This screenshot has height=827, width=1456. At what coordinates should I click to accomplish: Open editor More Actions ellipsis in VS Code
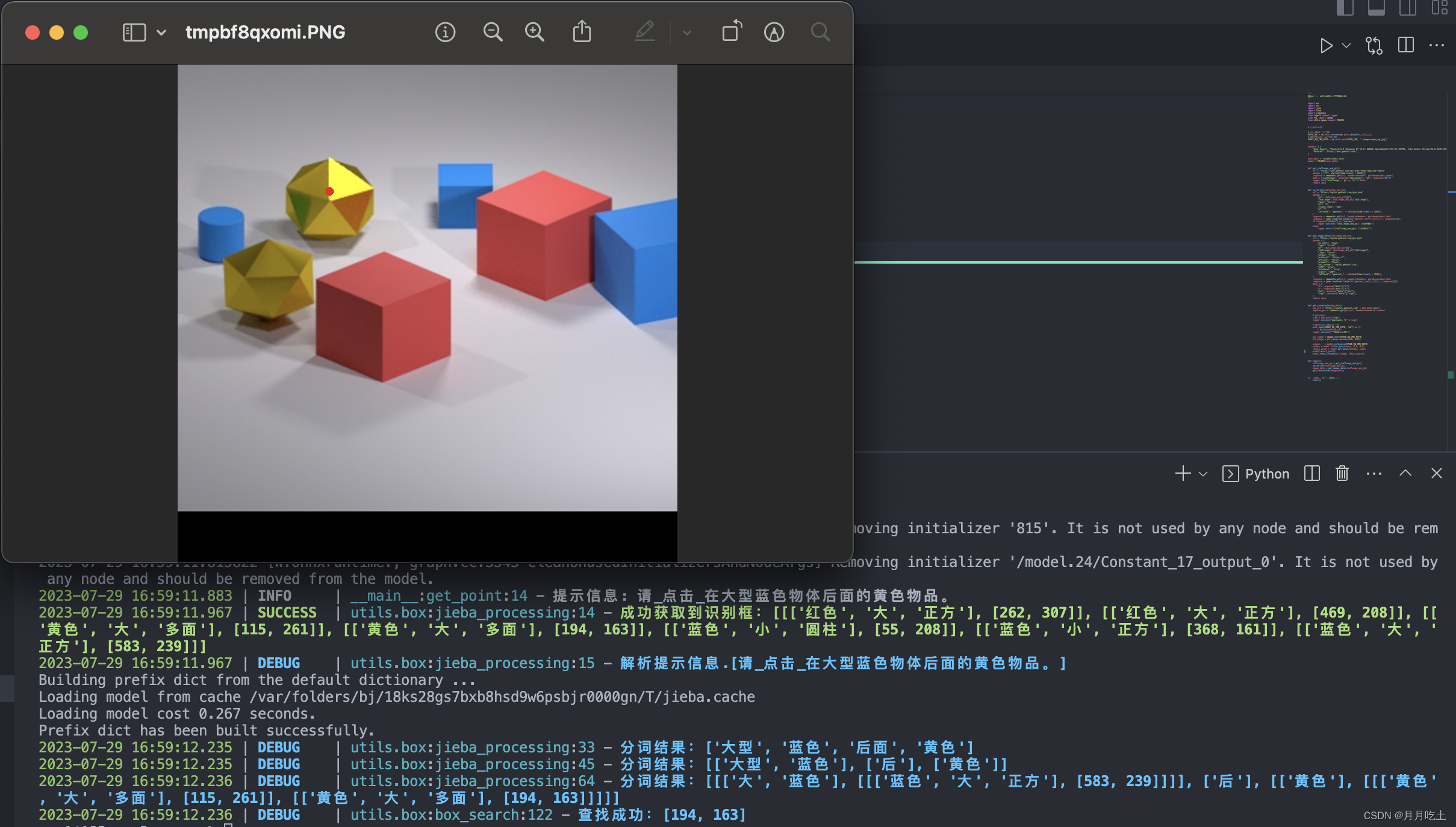1437,46
